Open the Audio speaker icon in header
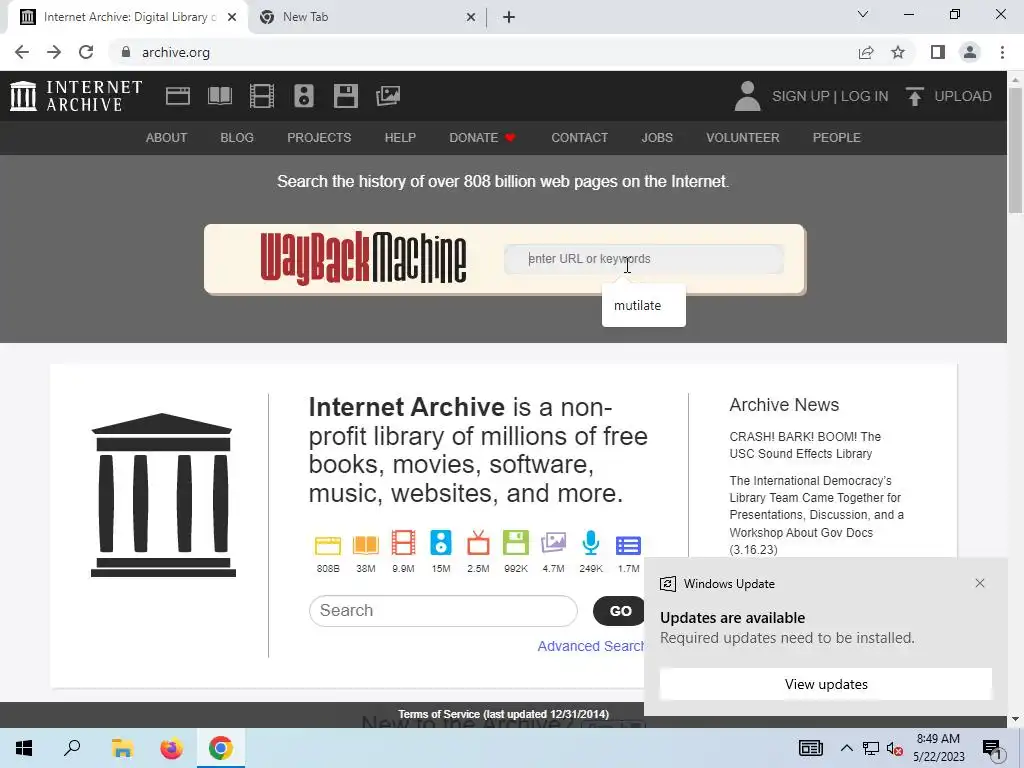 pos(304,96)
